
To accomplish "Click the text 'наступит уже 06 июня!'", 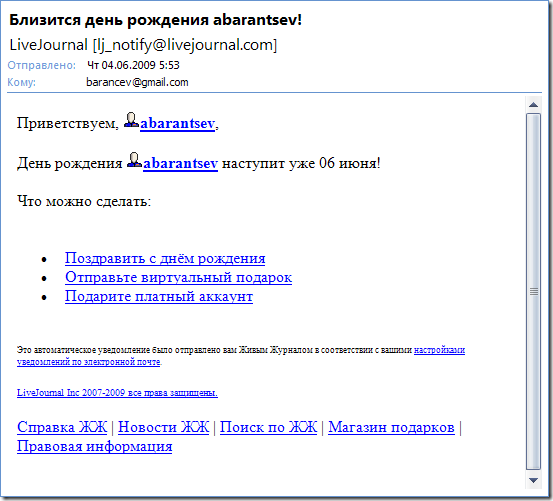I will click(301, 163).
